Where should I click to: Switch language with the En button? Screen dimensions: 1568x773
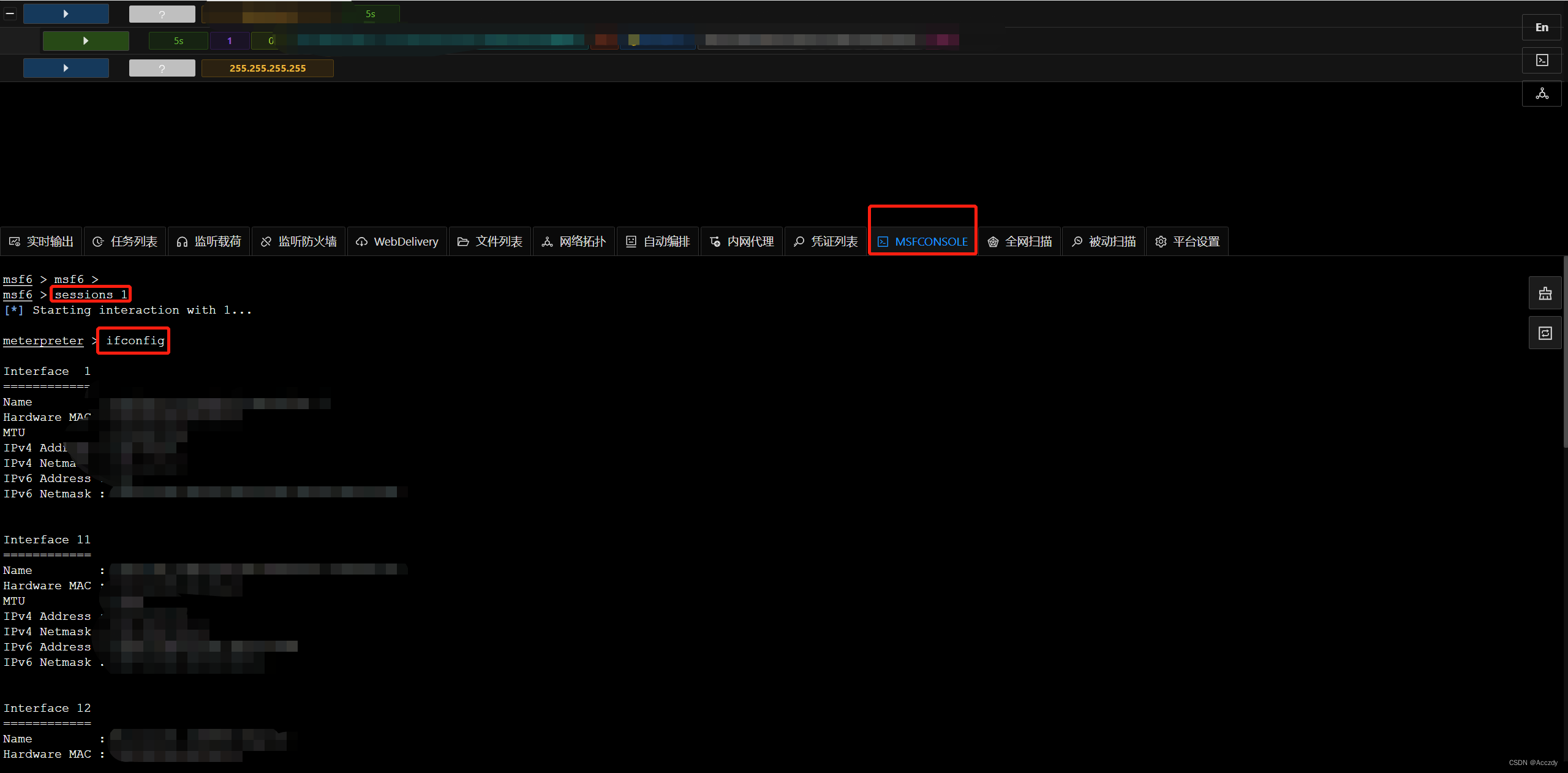pyautogui.click(x=1542, y=28)
